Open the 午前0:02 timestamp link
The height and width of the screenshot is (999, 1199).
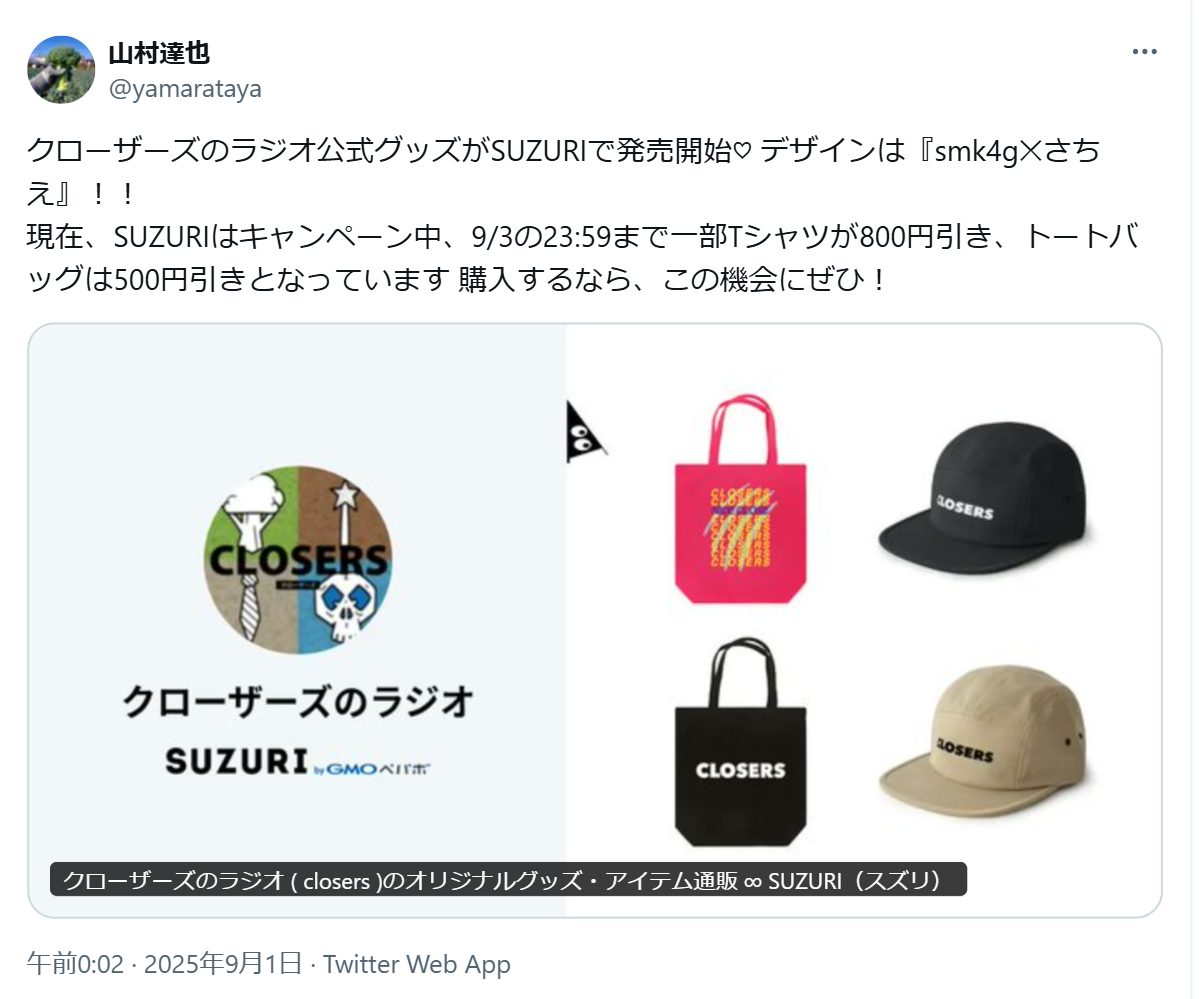pyautogui.click(x=75, y=964)
